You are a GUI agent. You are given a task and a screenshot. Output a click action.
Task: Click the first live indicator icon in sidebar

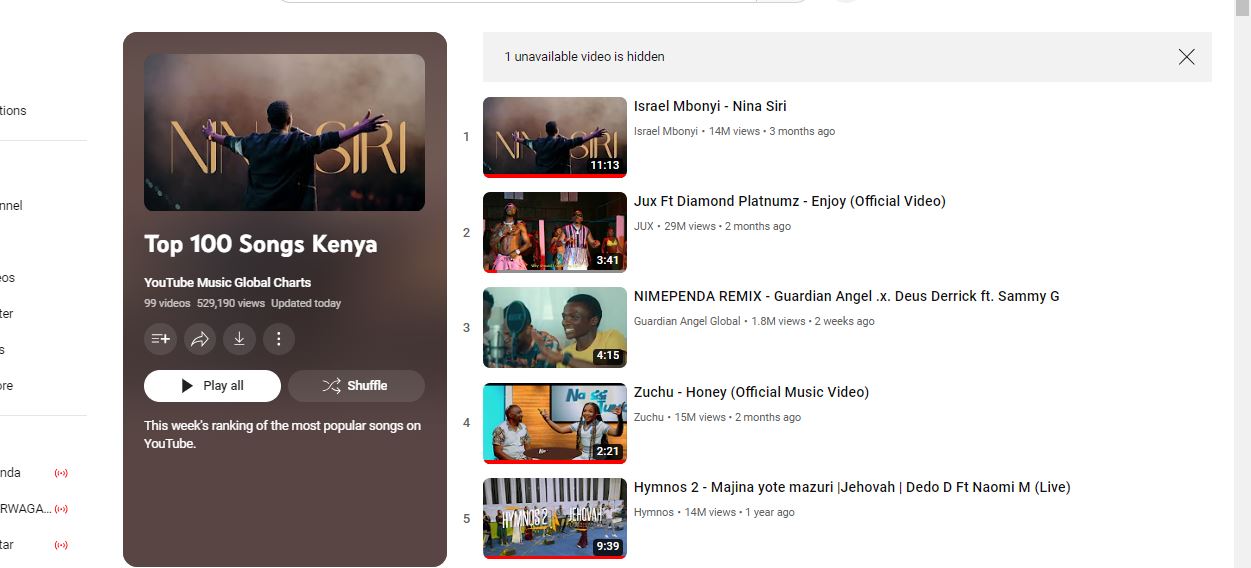61,473
